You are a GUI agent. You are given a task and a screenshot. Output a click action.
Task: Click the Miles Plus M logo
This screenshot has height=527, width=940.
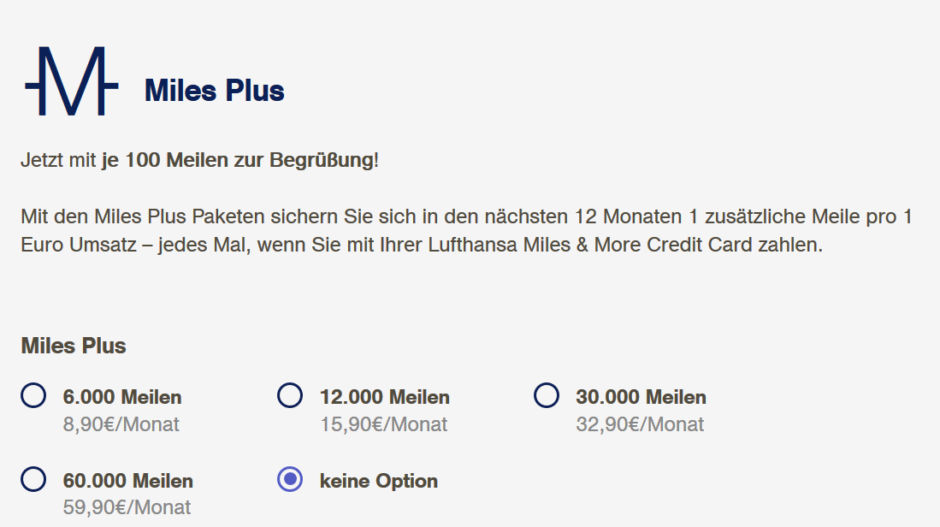click(x=72, y=81)
